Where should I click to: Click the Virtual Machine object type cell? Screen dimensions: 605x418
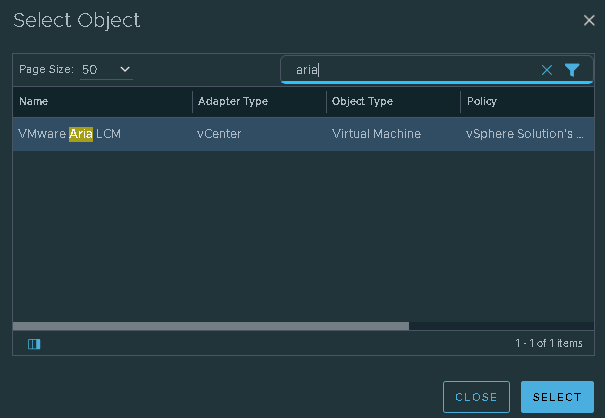coord(376,133)
